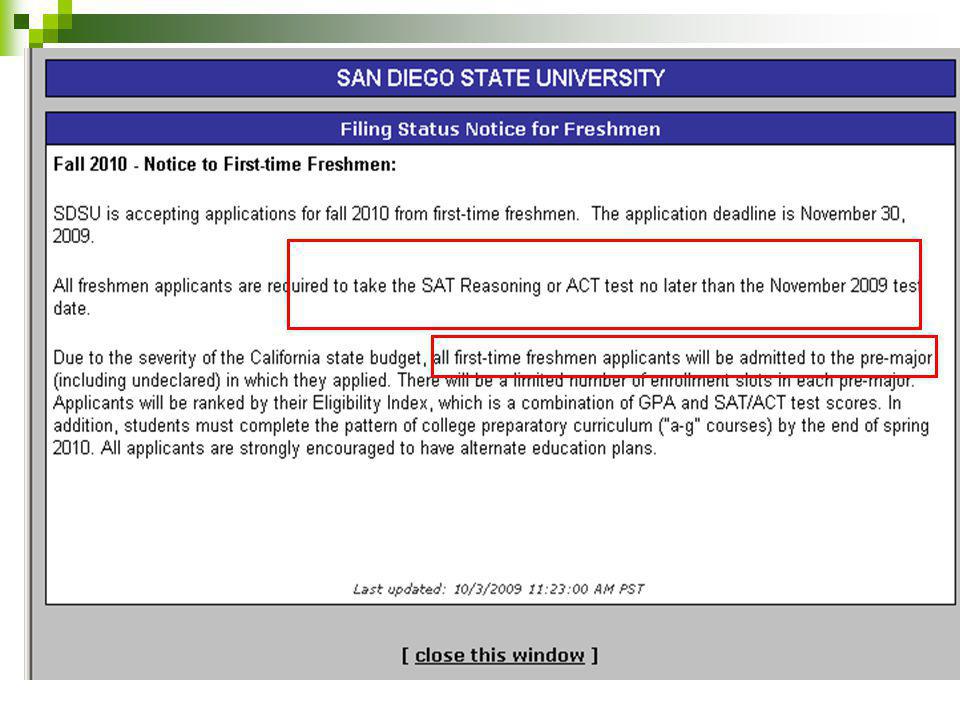Click the red-boxed SAT Reasoning or ACT test text

604,284
